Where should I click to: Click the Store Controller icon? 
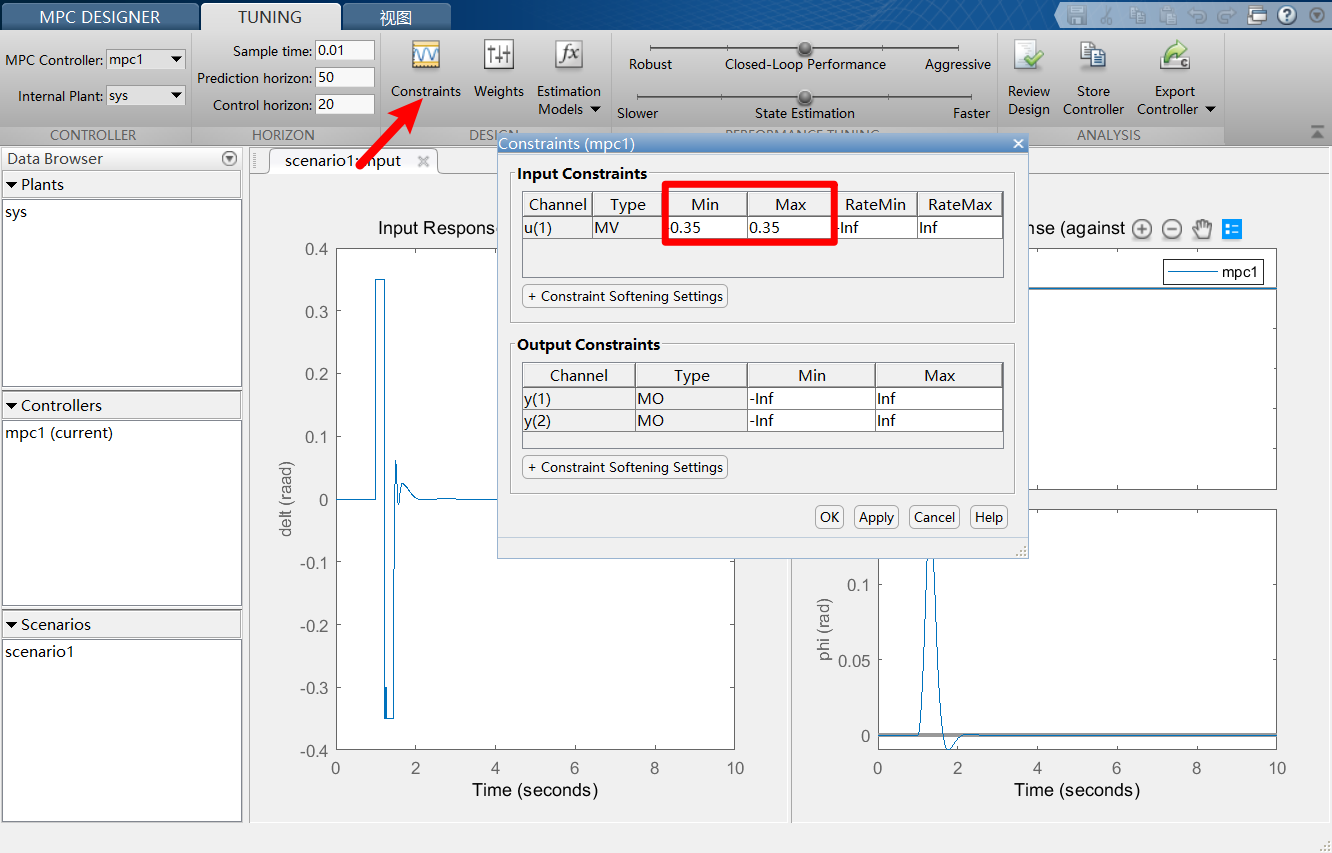click(1093, 55)
